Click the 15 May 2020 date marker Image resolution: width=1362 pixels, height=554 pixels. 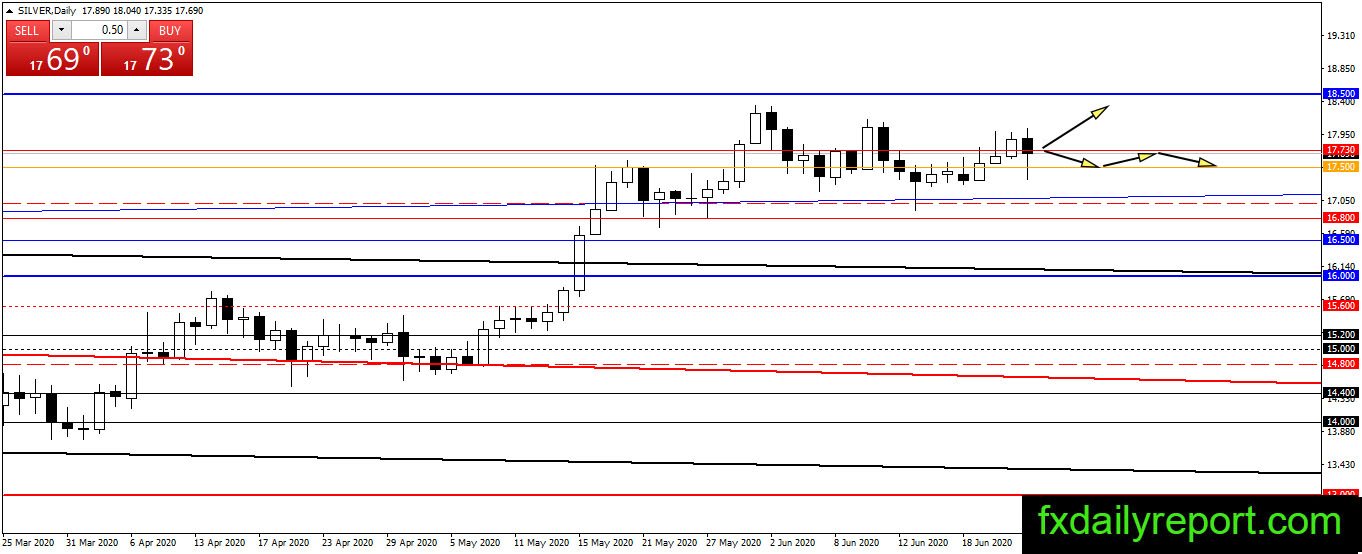606,542
